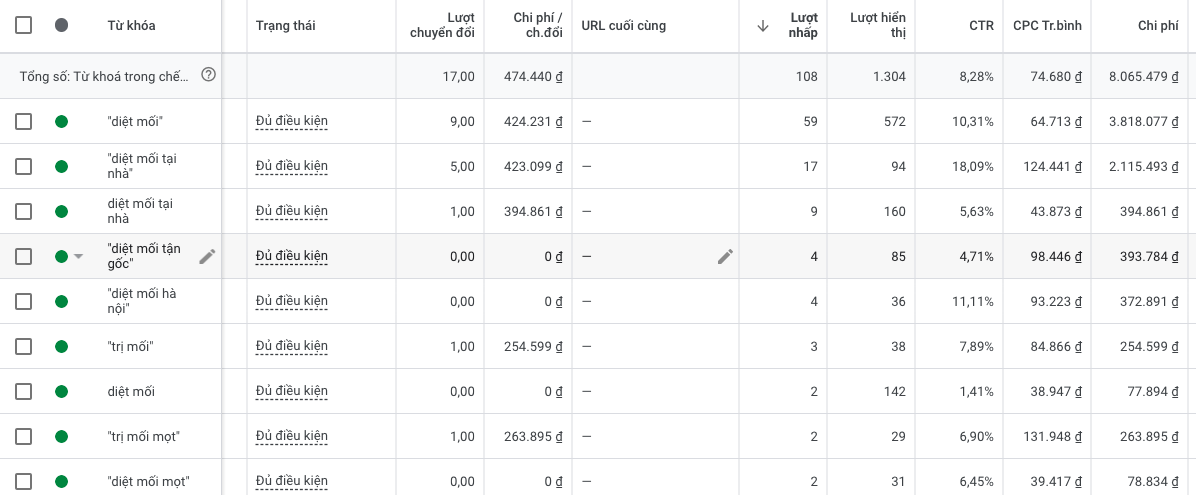Click edit pencil next to "diệt mối tận gốc" keyword
The height and width of the screenshot is (495, 1196).
[207, 256]
